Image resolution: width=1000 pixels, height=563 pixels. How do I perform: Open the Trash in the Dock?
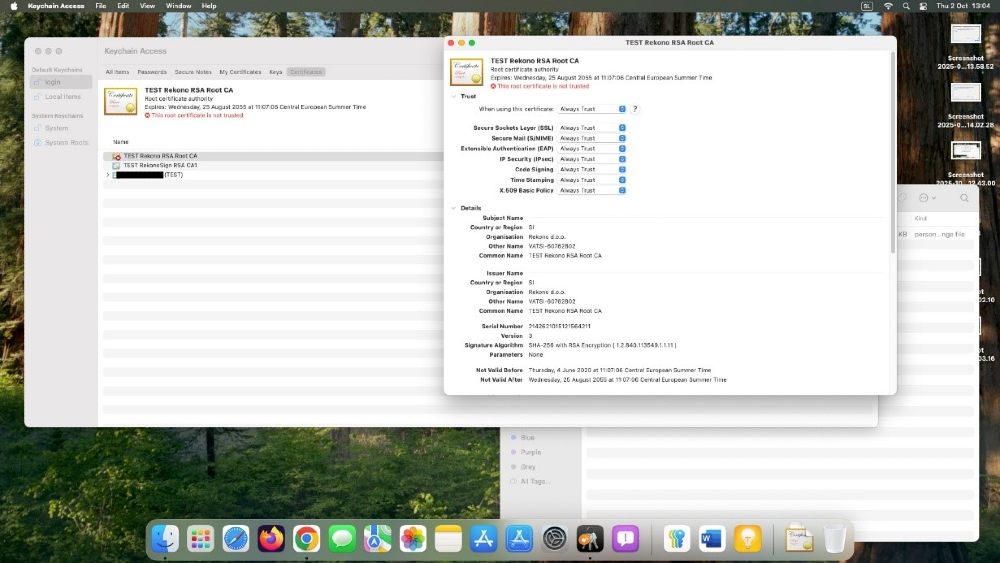tap(834, 539)
